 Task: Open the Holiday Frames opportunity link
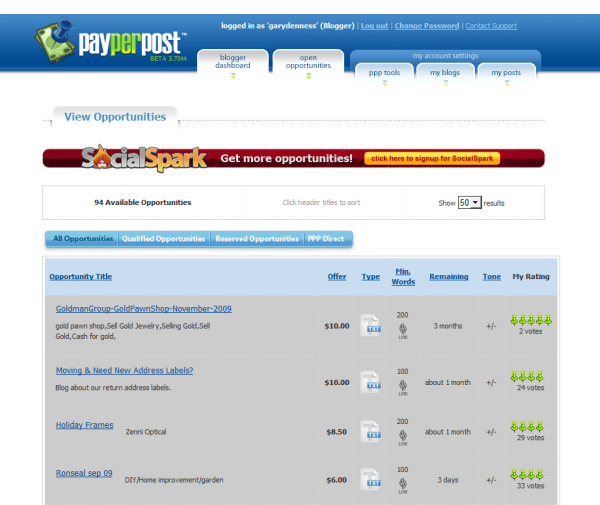click(x=84, y=425)
